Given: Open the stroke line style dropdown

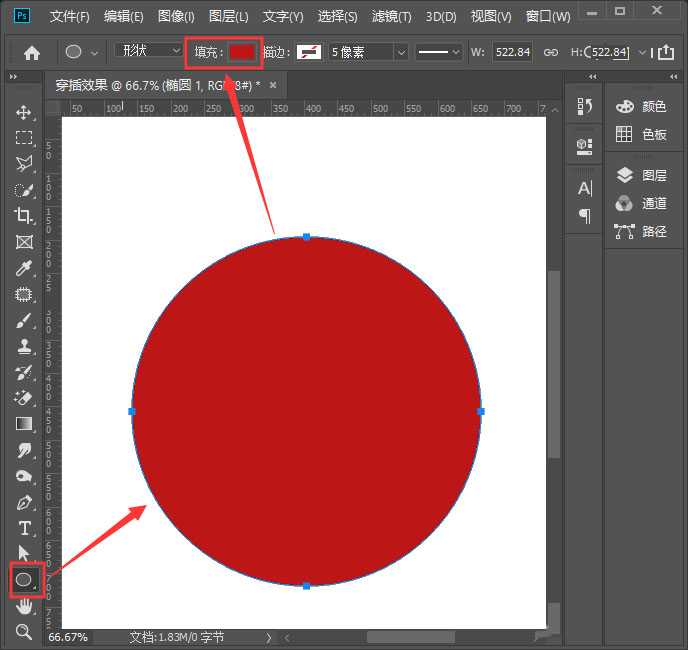Looking at the screenshot, I should tap(439, 52).
